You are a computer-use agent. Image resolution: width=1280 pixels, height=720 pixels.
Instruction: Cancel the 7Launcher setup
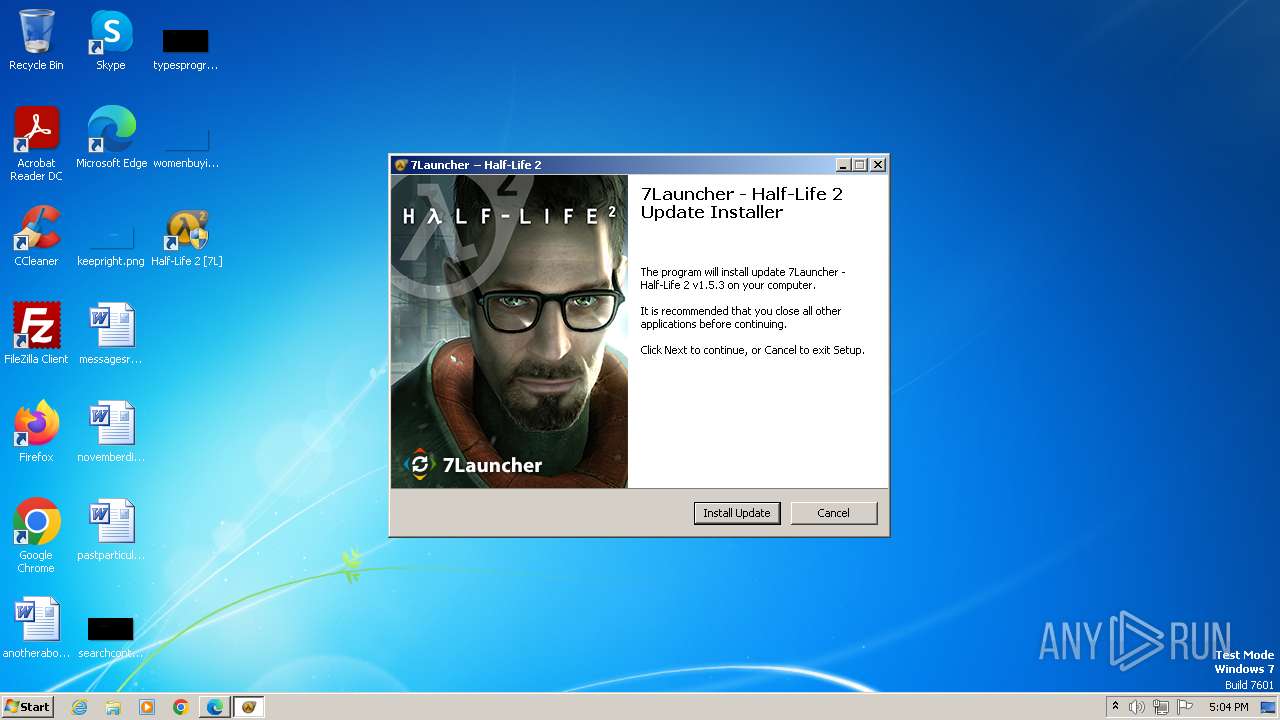click(833, 513)
